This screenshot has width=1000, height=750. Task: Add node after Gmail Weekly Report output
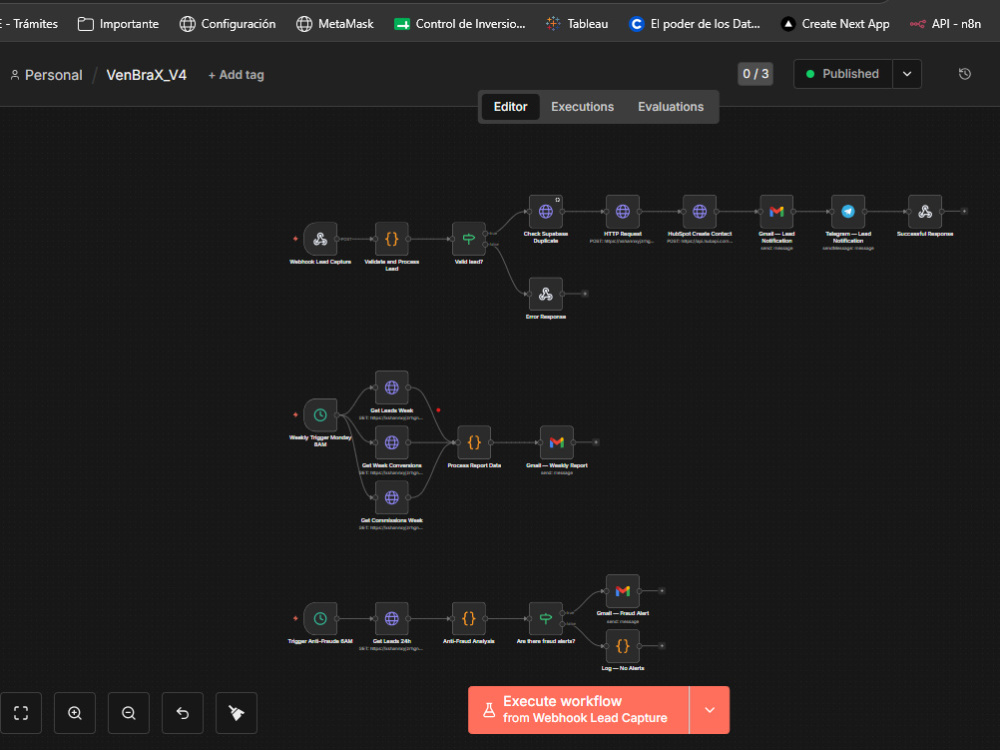point(596,442)
